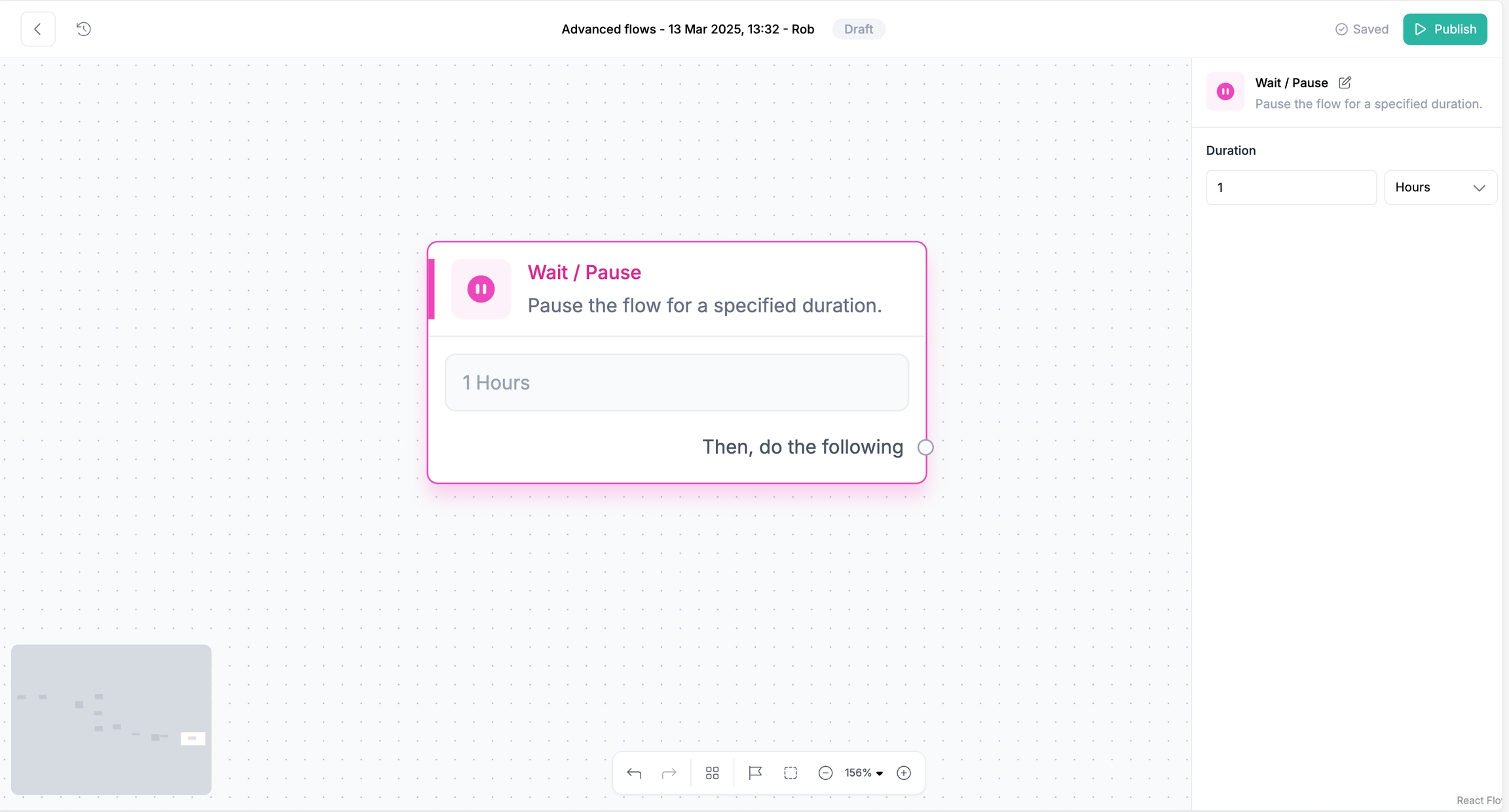Screen dimensions: 1509x812
Task: Zoom in with the plus circle
Action: [x=904, y=773]
